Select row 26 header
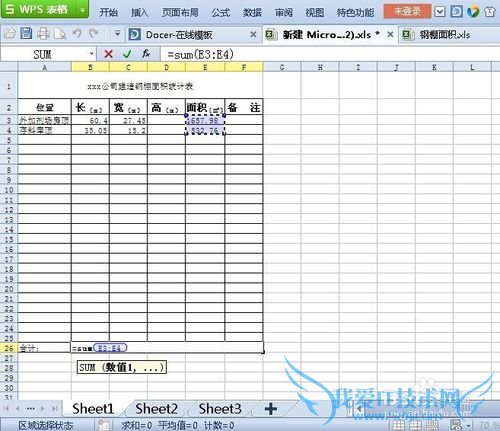 pyautogui.click(x=9, y=348)
